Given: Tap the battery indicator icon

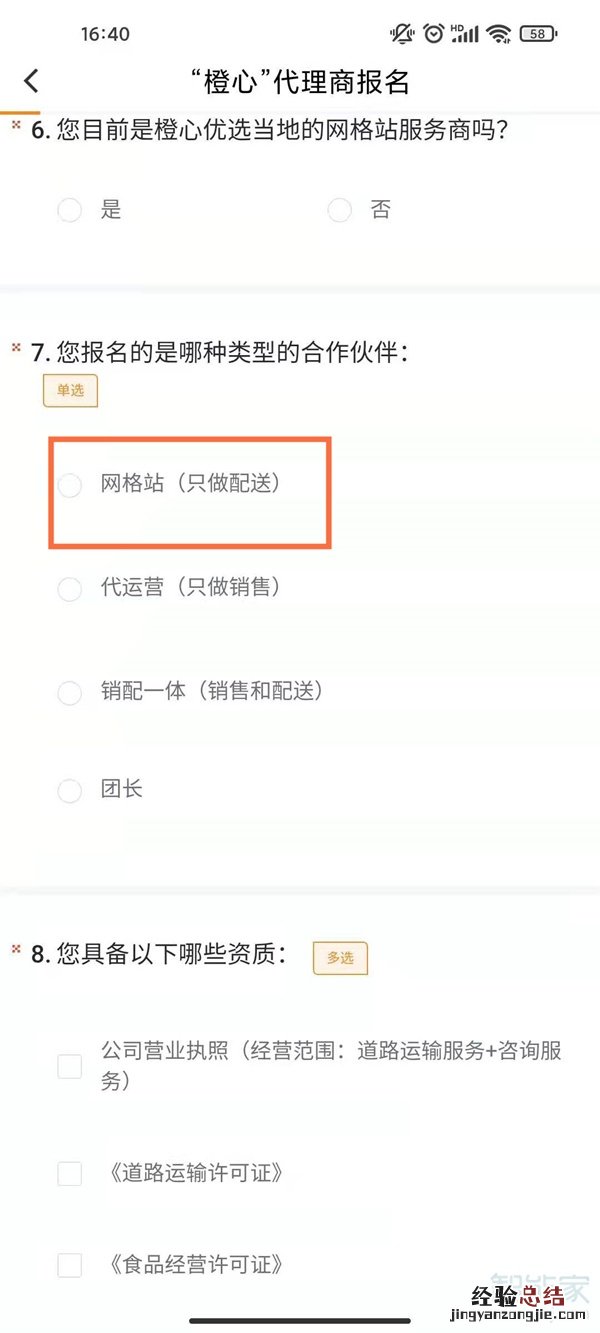Looking at the screenshot, I should 539,34.
